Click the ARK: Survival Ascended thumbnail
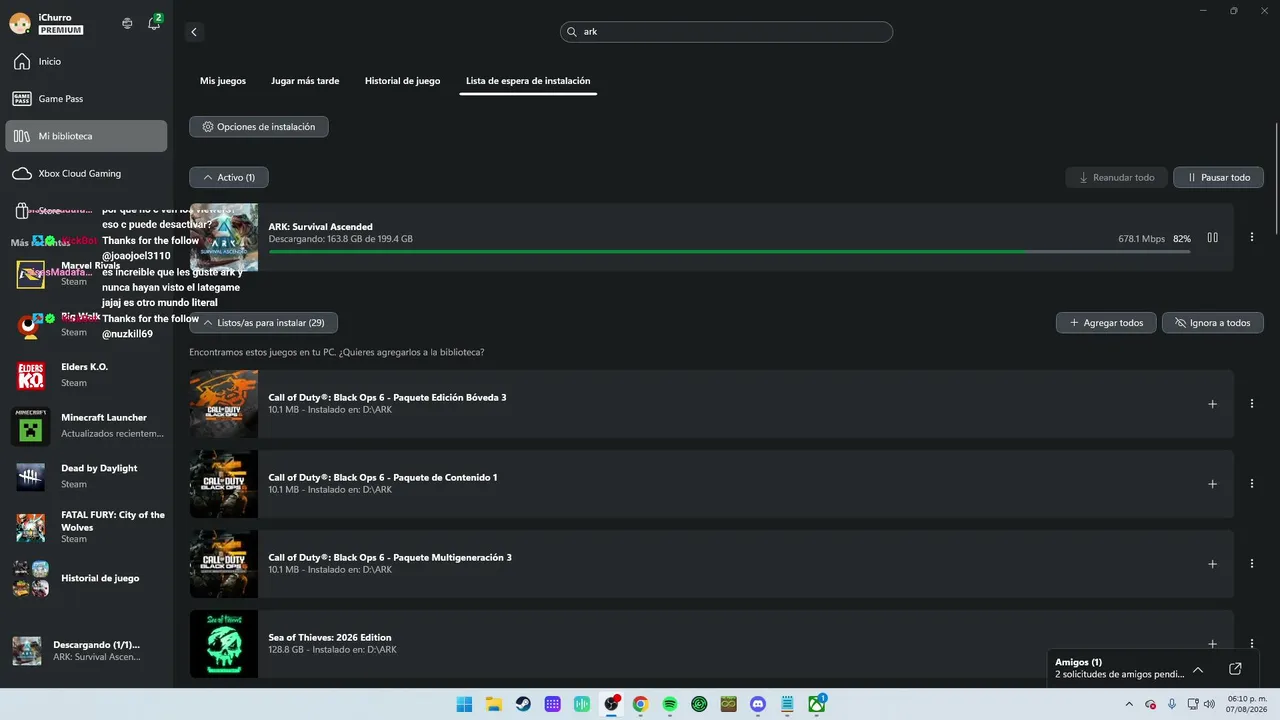 click(x=224, y=238)
